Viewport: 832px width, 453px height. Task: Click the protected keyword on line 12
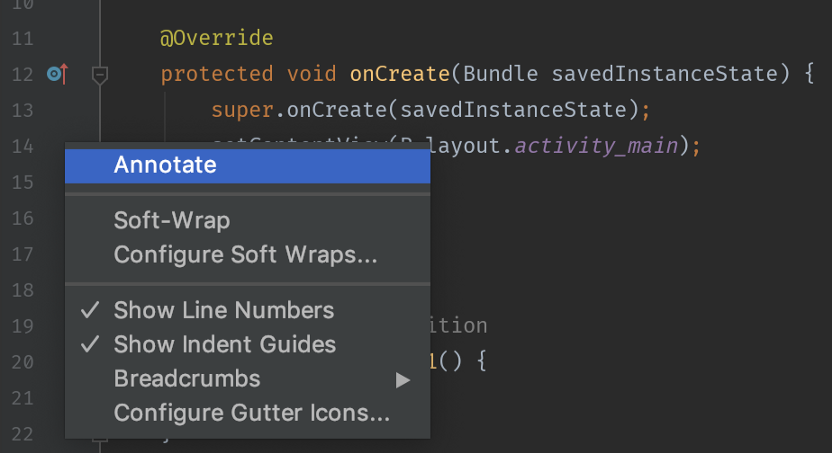217,74
